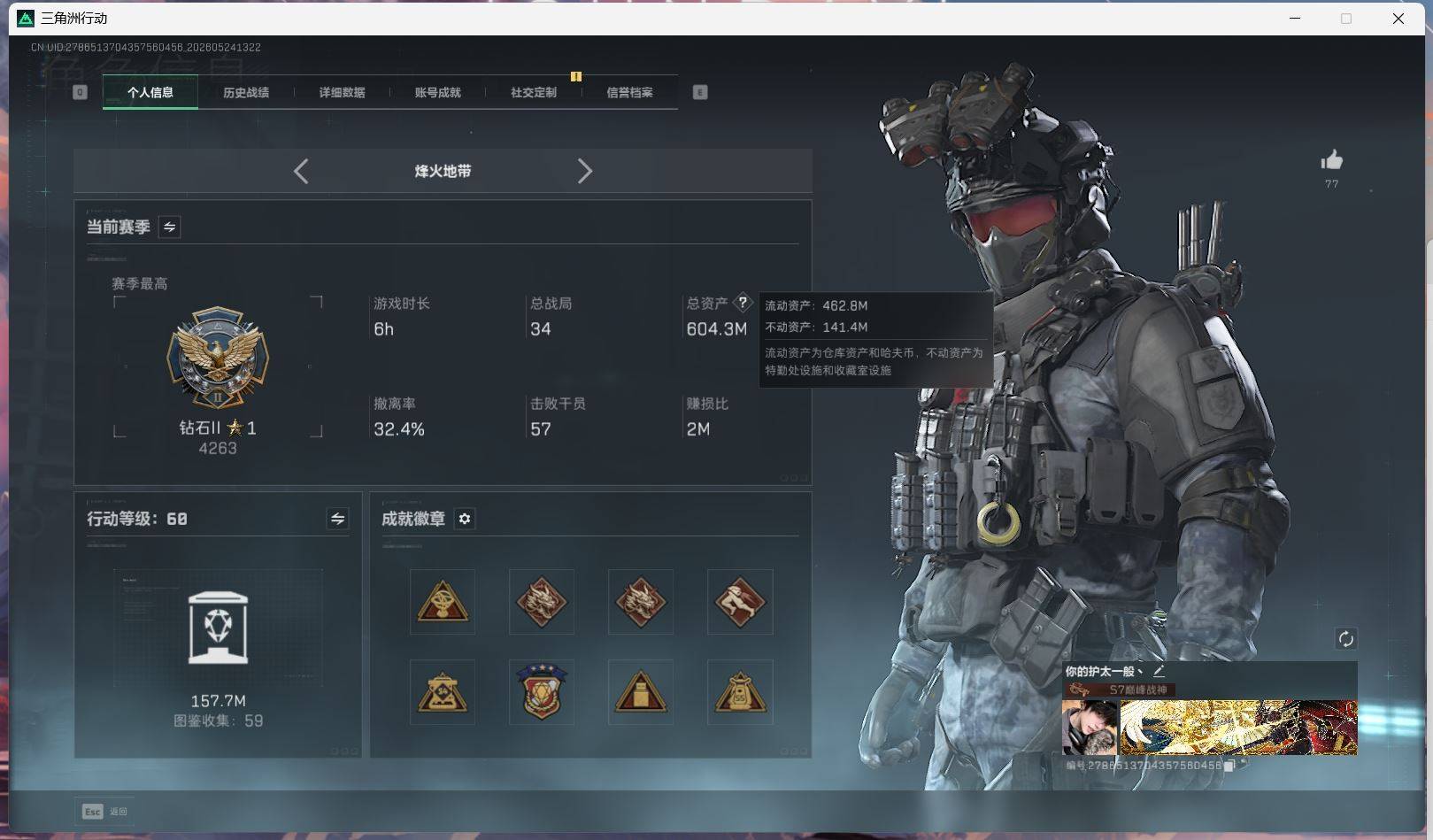Toggle the 行动等级 switch icon
This screenshot has height=840, width=1433.
337,519
